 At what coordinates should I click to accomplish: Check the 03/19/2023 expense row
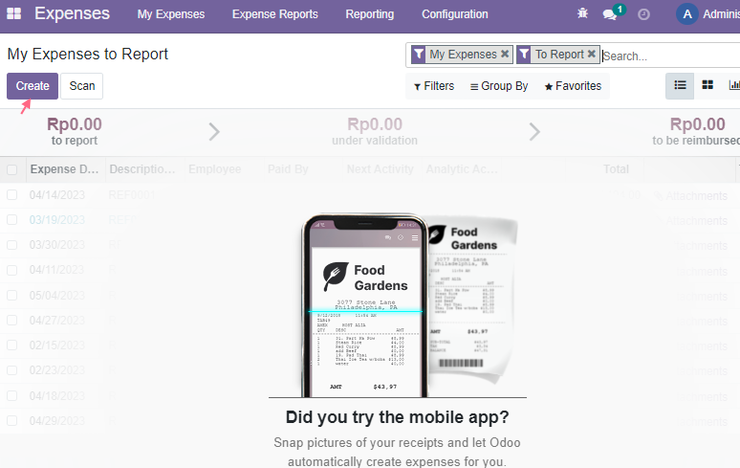coord(12,220)
